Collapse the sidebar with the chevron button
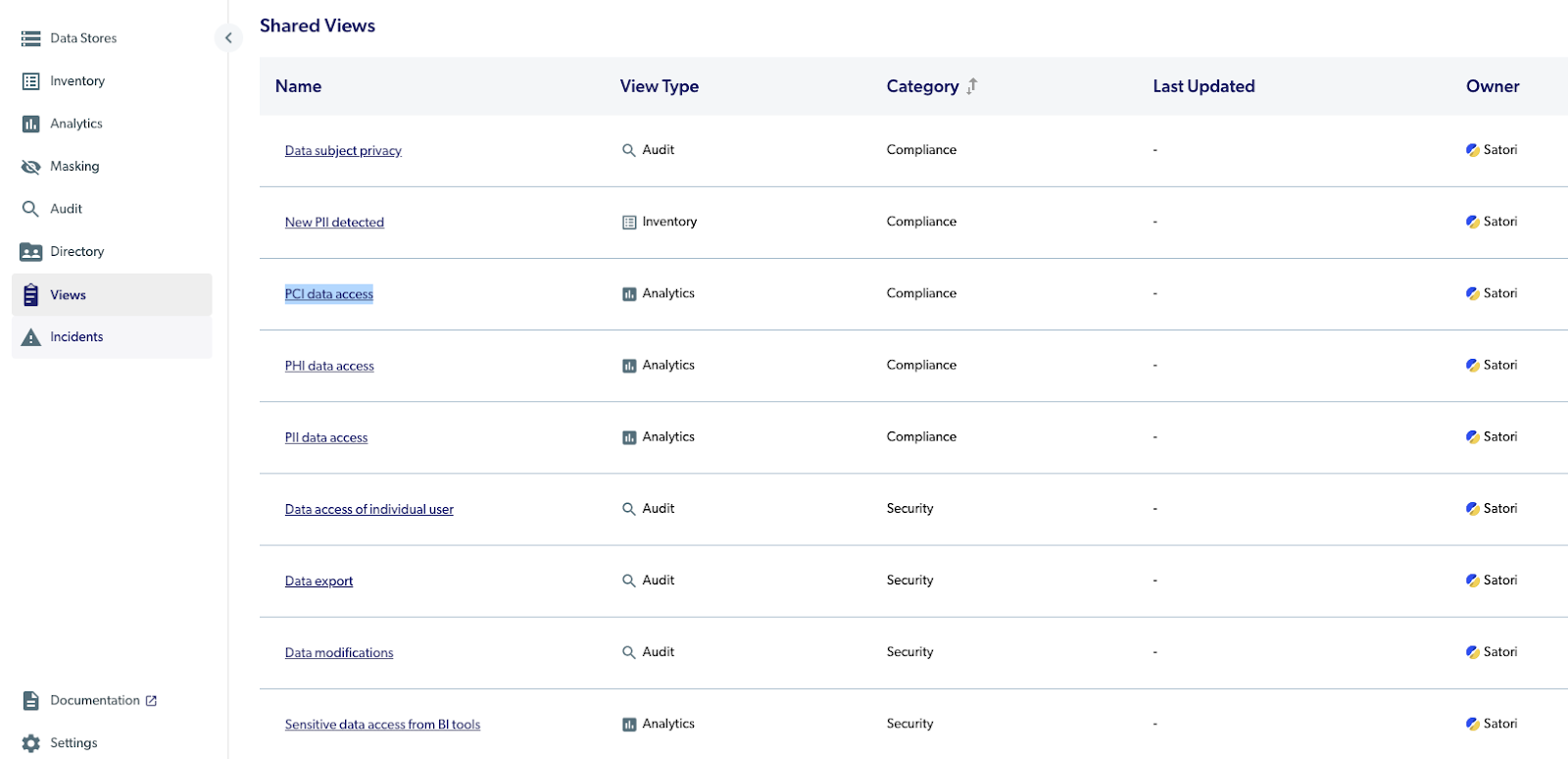 pos(228,38)
